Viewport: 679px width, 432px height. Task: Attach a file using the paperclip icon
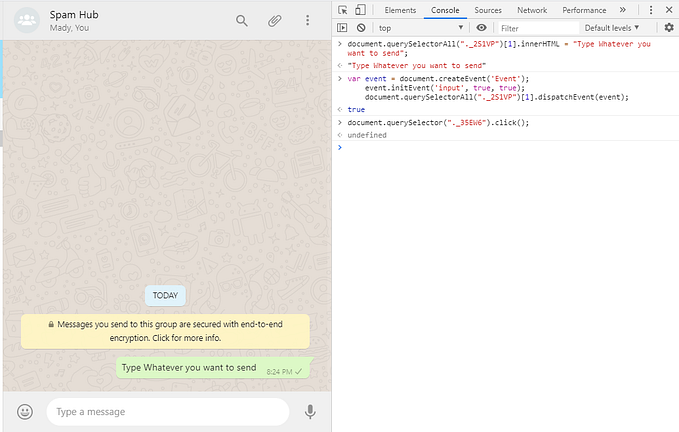pos(275,20)
